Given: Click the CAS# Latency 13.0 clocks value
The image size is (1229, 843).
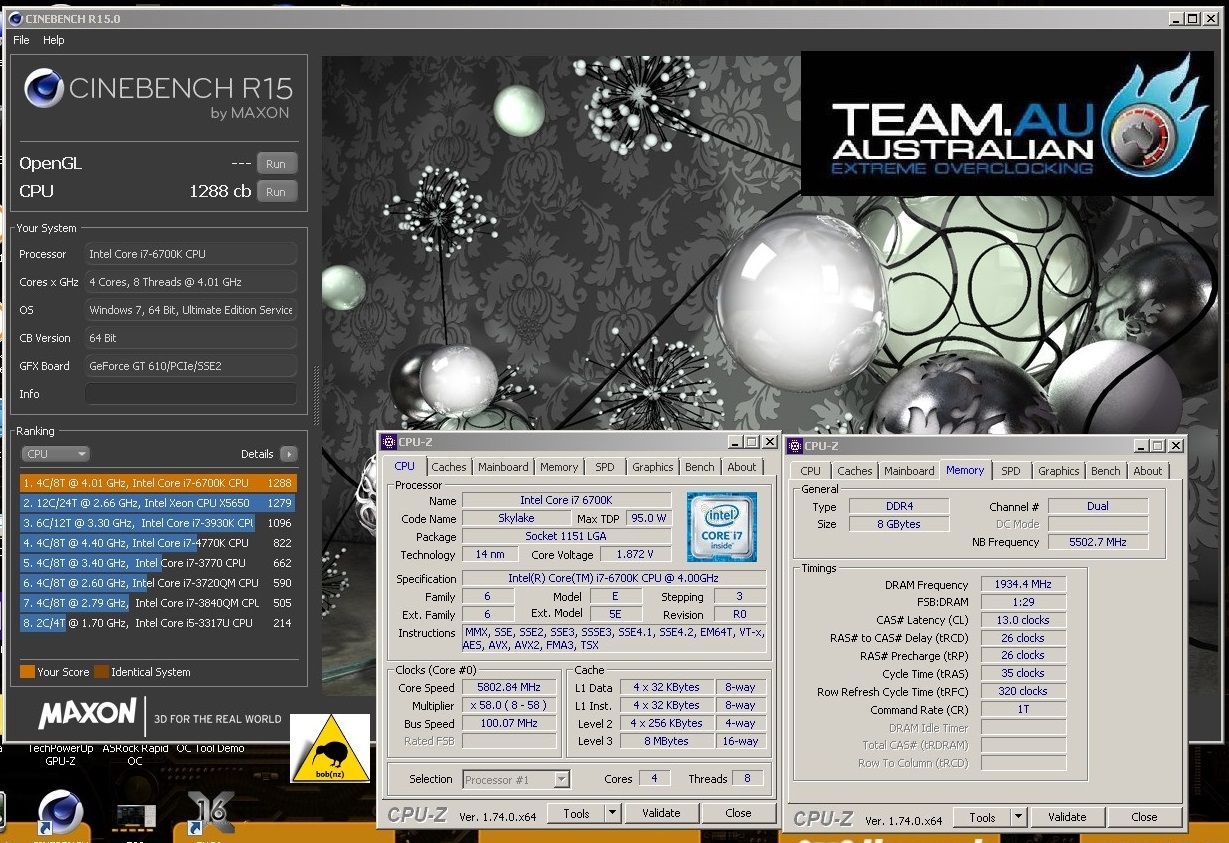Looking at the screenshot, I should pyautogui.click(x=1023, y=620).
